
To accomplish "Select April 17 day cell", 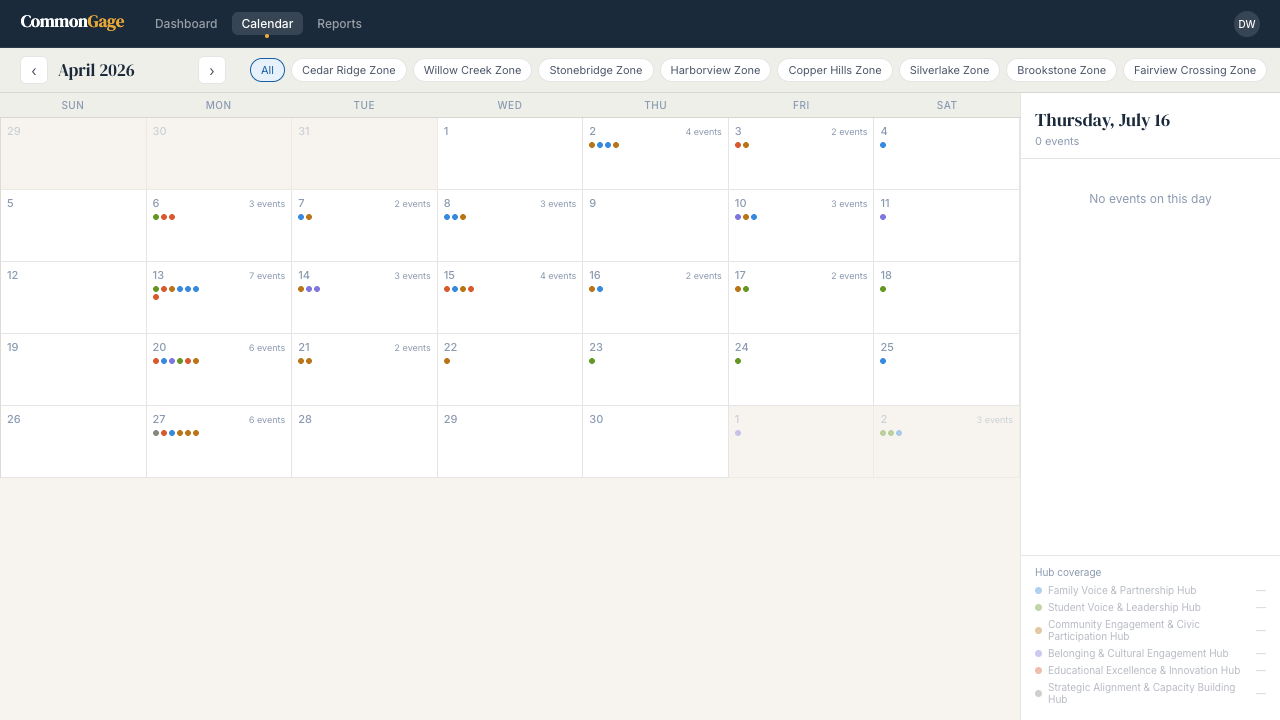I will point(801,297).
